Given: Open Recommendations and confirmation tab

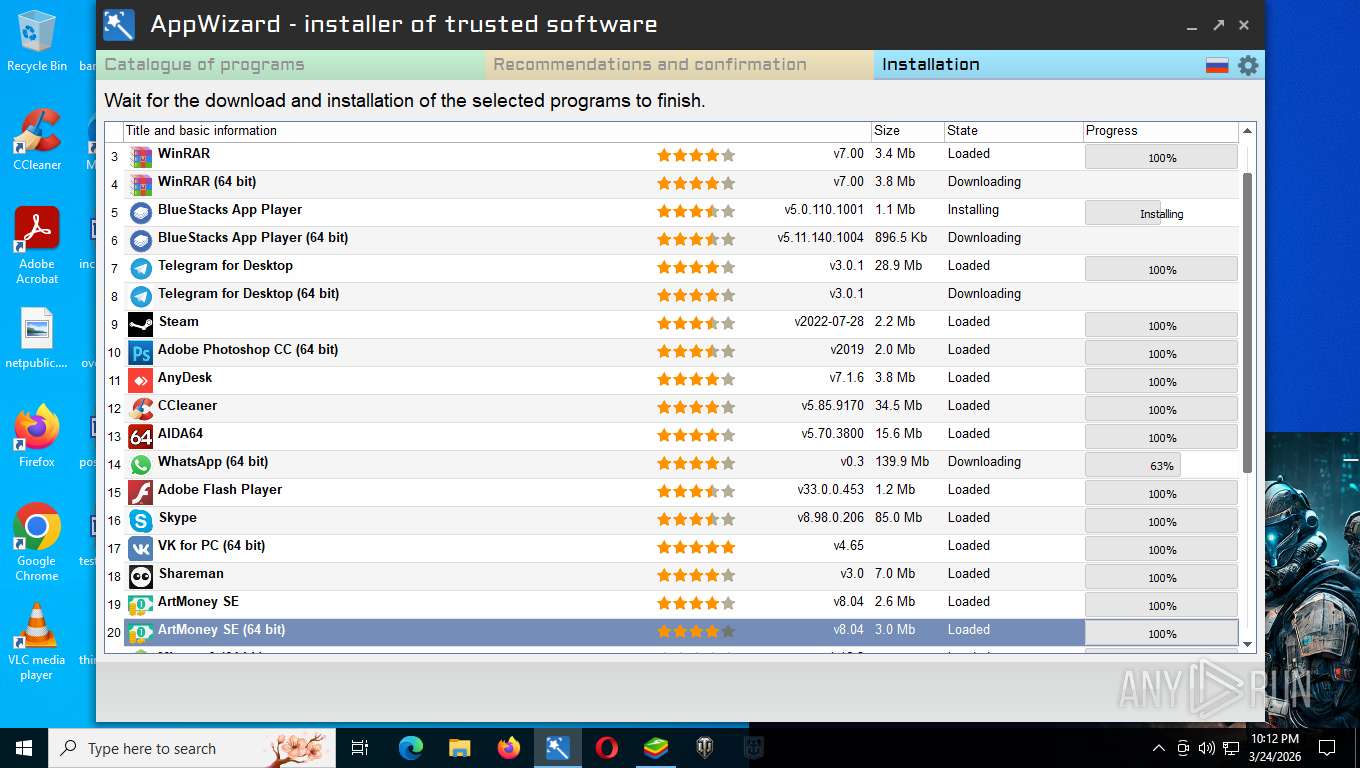Looking at the screenshot, I should [x=680, y=65].
